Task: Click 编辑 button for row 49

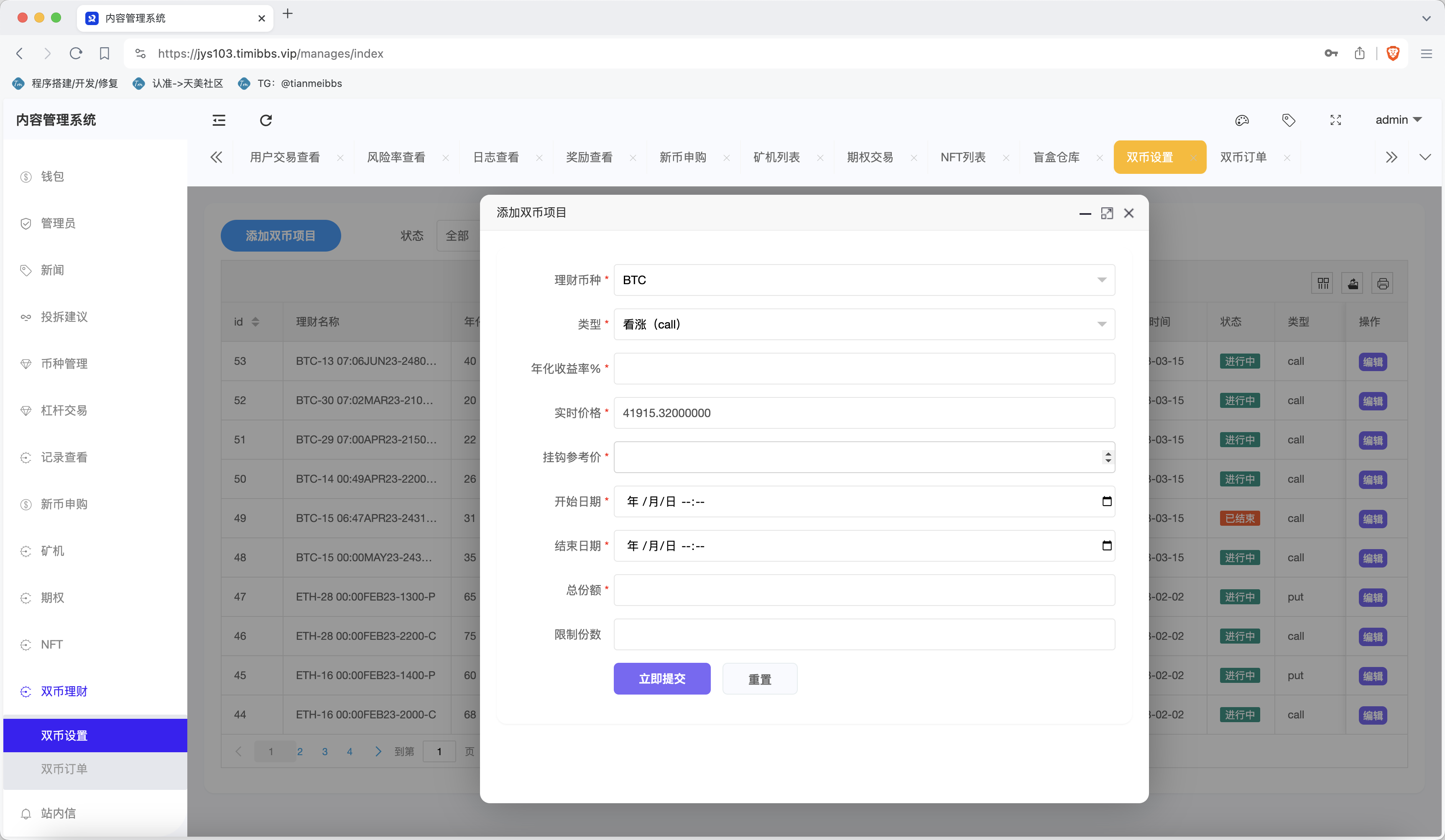Action: click(x=1372, y=519)
